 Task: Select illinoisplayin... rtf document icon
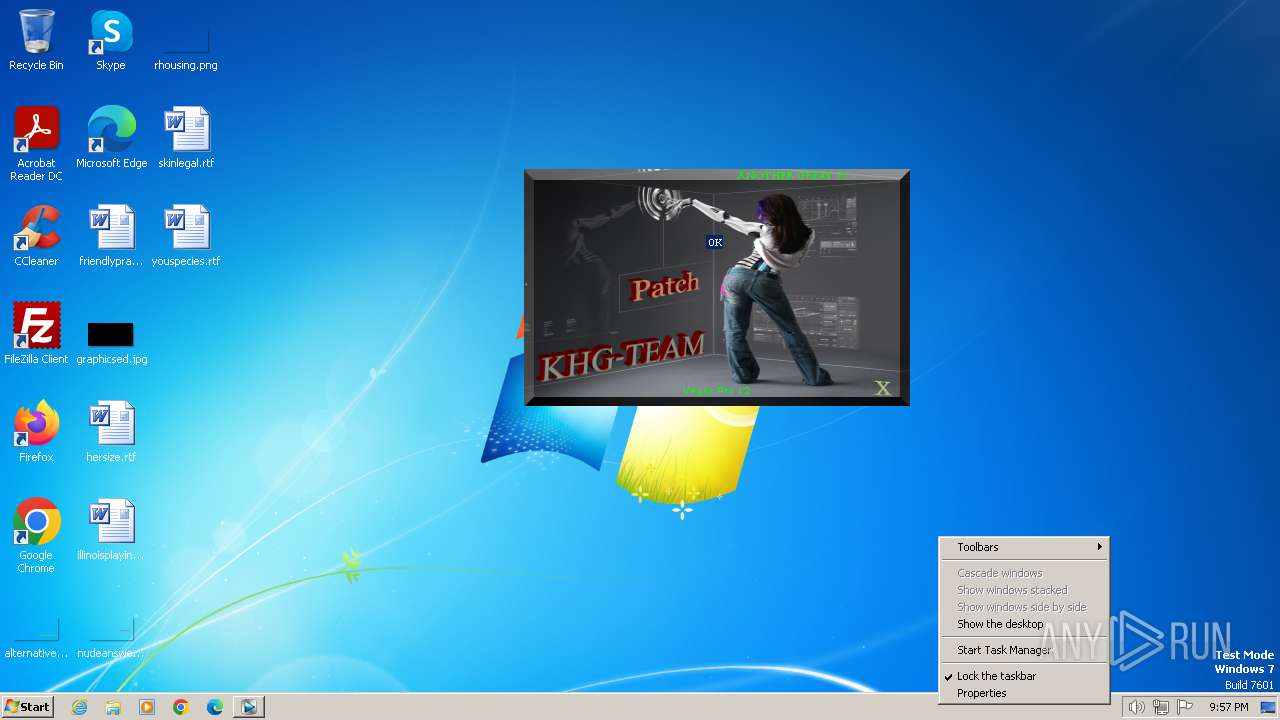click(x=111, y=530)
